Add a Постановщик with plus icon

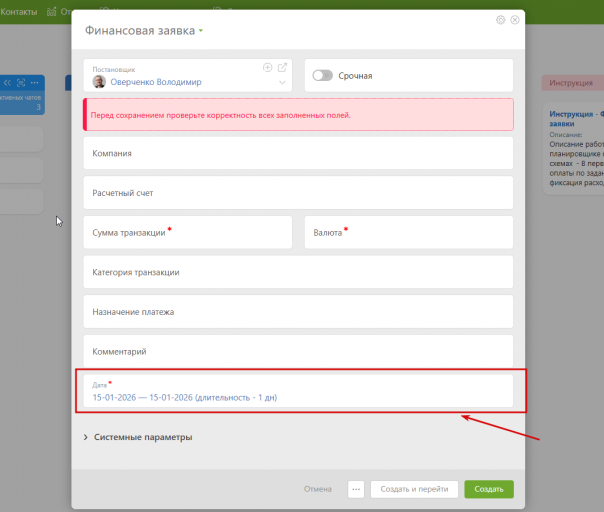[267, 67]
